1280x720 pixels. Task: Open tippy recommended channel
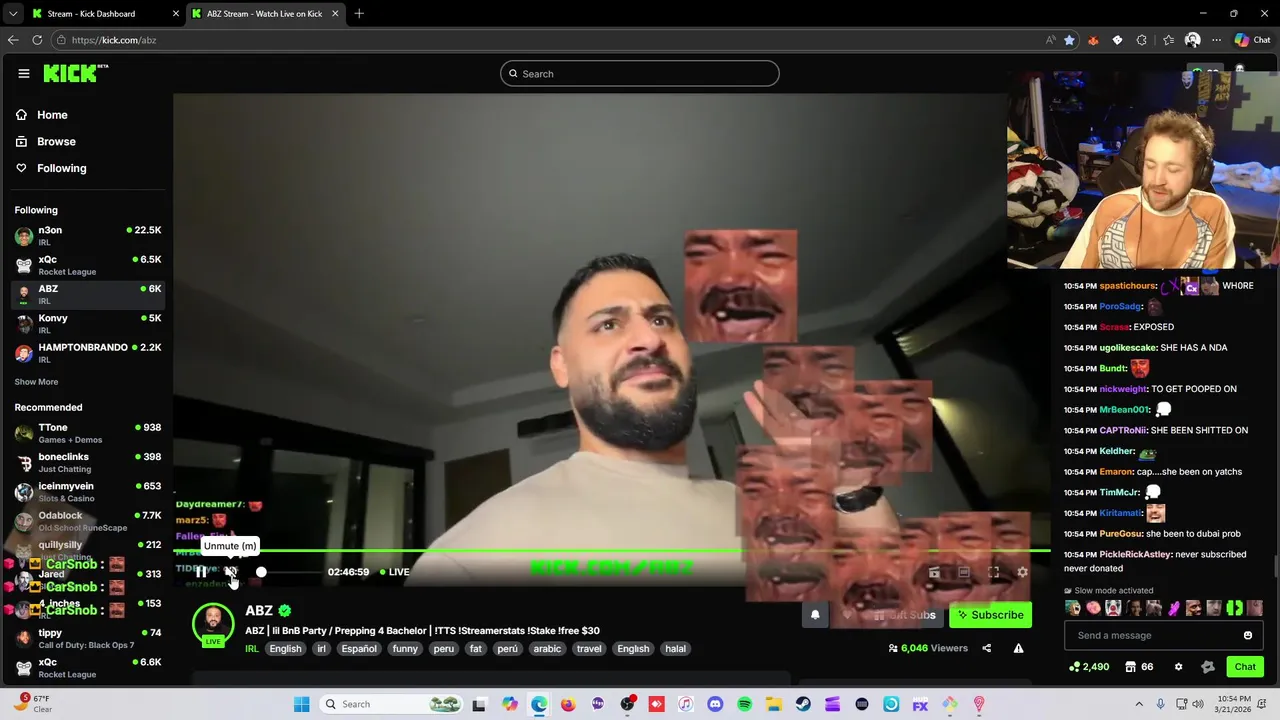[x=87, y=638]
